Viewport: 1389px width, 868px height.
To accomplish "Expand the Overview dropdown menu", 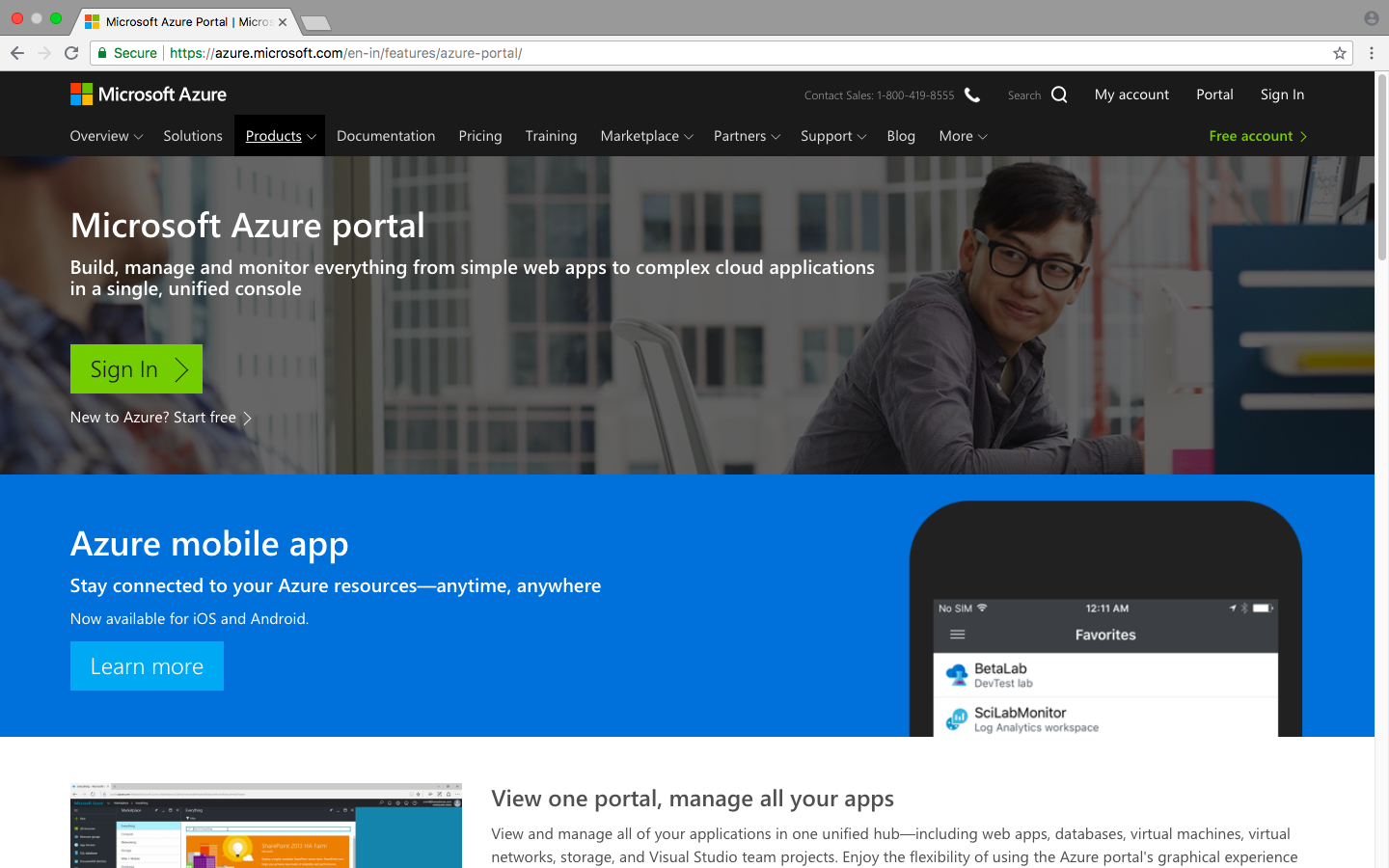I will [x=106, y=136].
